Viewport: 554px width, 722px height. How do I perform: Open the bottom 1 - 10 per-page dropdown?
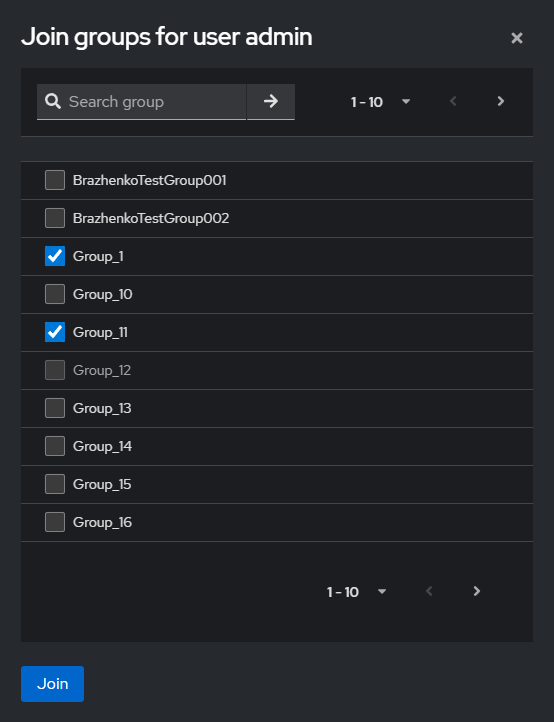(356, 592)
